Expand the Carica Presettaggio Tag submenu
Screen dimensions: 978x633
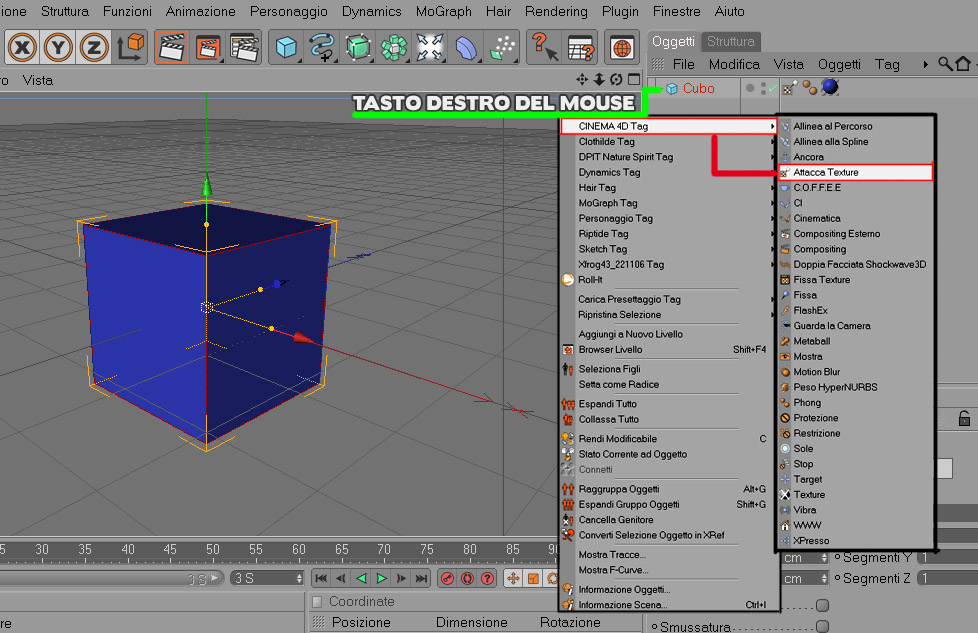[667, 299]
